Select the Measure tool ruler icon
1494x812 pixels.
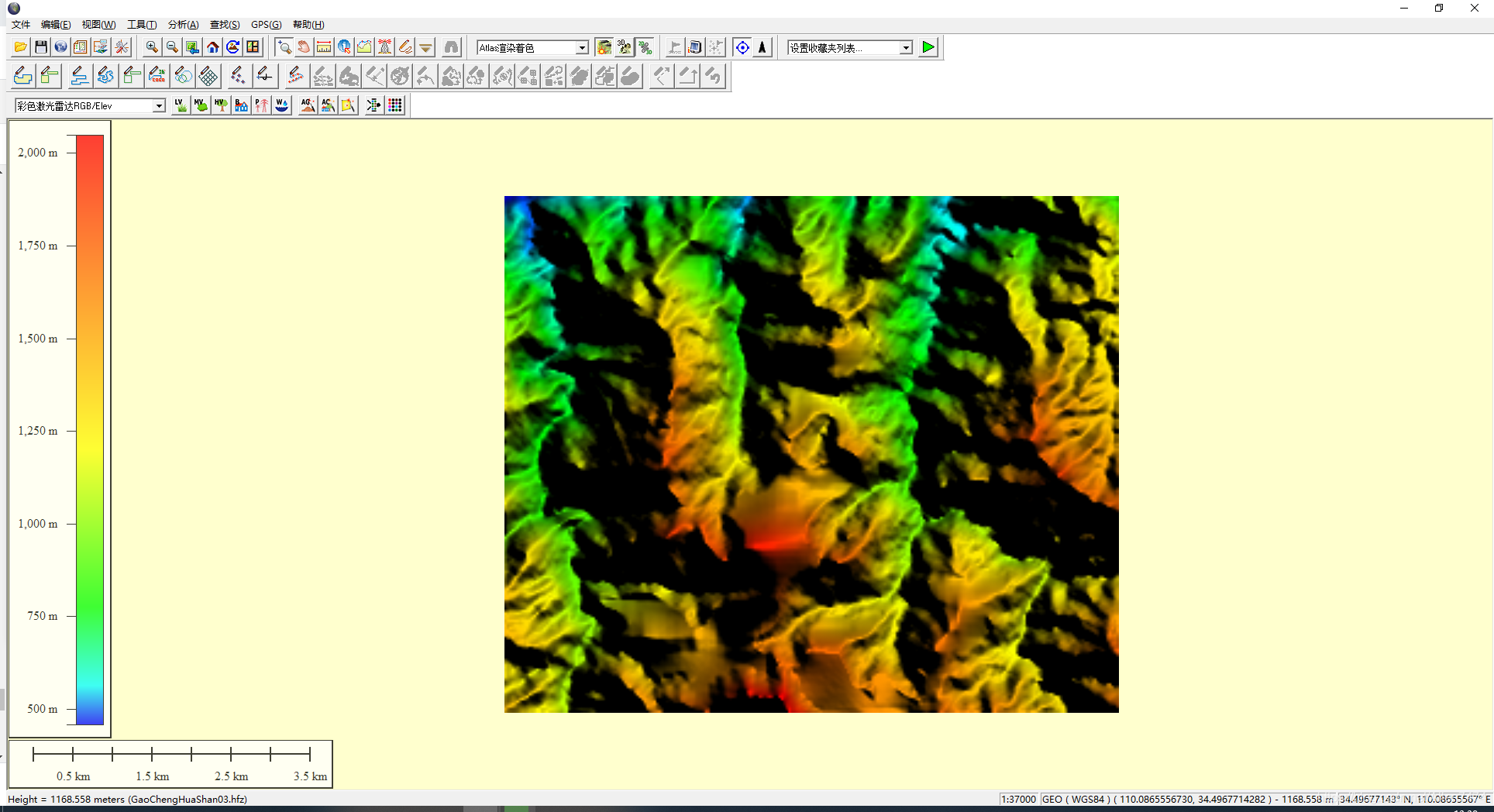(x=324, y=47)
